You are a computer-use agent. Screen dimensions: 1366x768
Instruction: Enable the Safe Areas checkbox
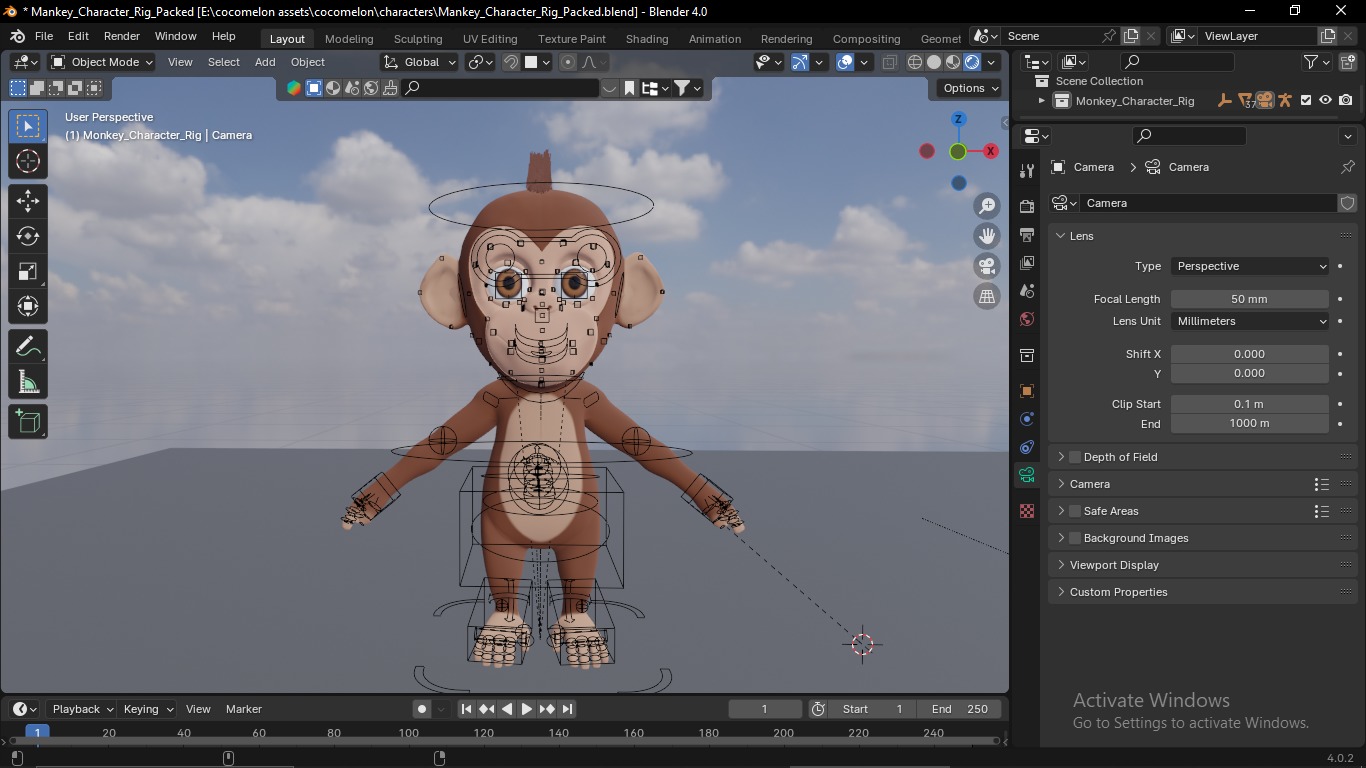(x=1075, y=511)
